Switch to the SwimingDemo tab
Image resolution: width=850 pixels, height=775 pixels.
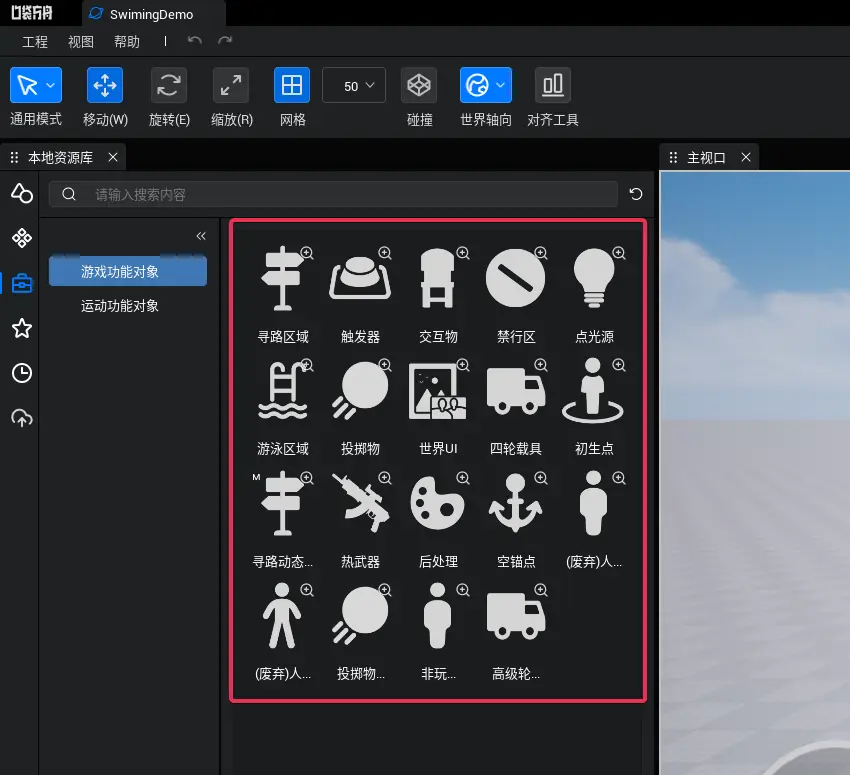151,15
